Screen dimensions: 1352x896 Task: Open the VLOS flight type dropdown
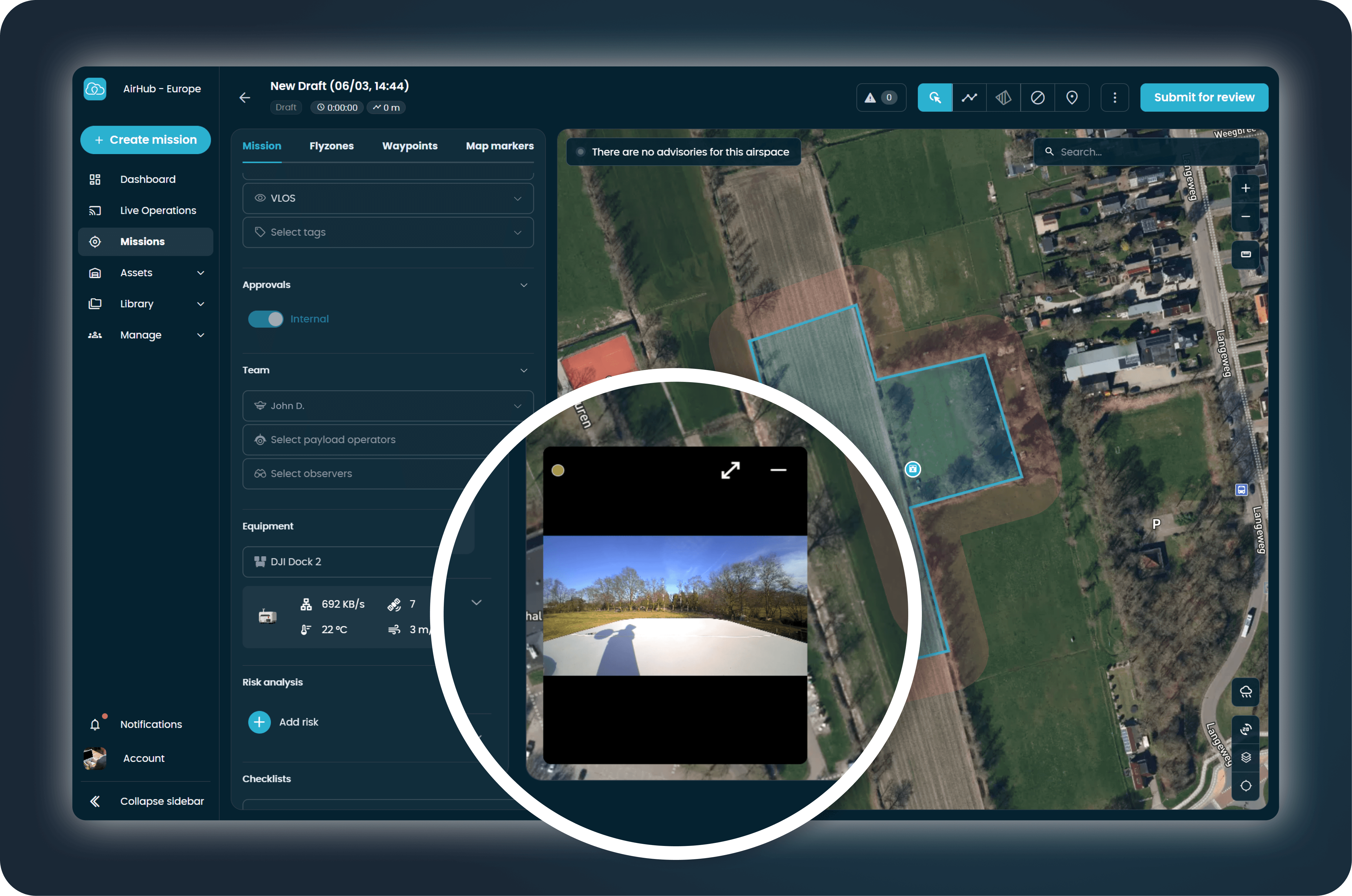(388, 198)
